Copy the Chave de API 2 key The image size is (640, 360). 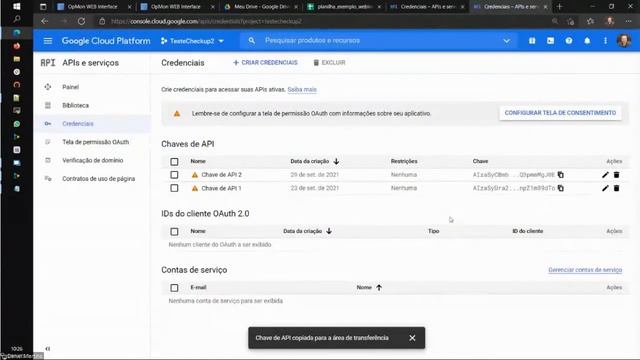(561, 175)
